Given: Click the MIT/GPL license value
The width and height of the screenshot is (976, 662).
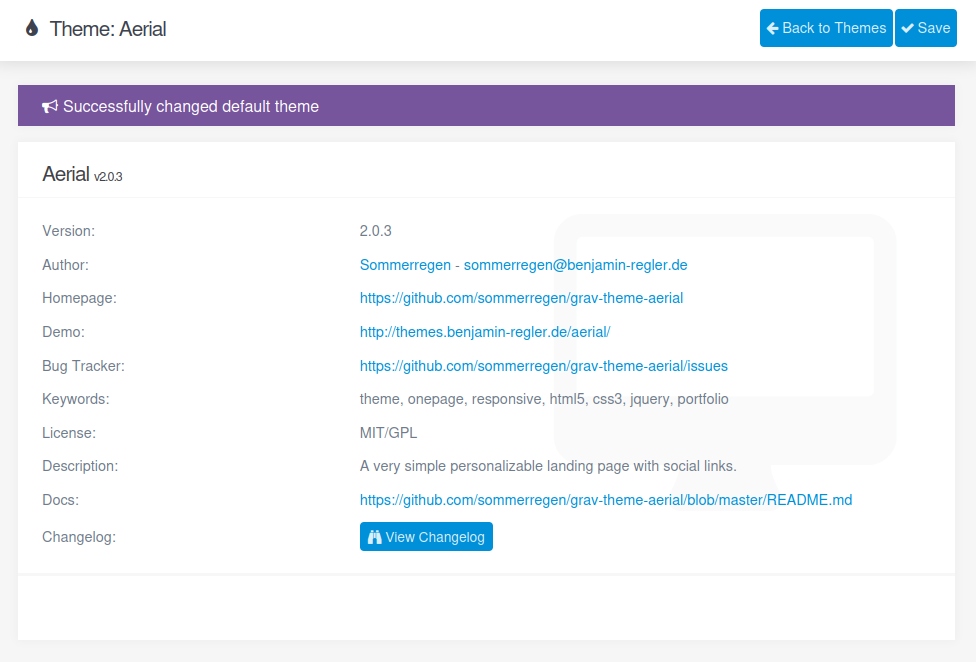Looking at the screenshot, I should (389, 433).
